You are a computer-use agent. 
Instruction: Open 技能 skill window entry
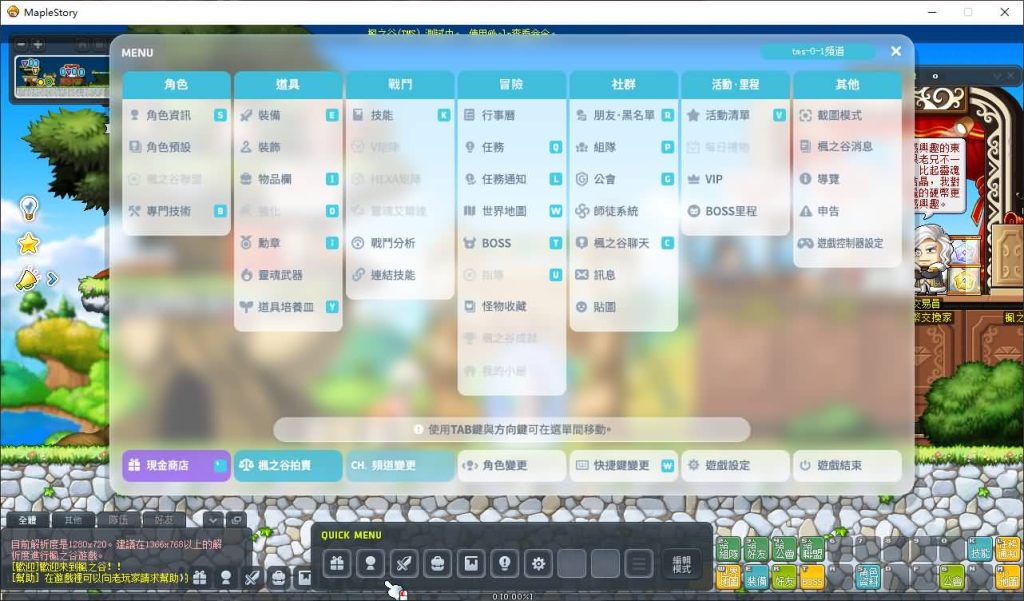400,115
